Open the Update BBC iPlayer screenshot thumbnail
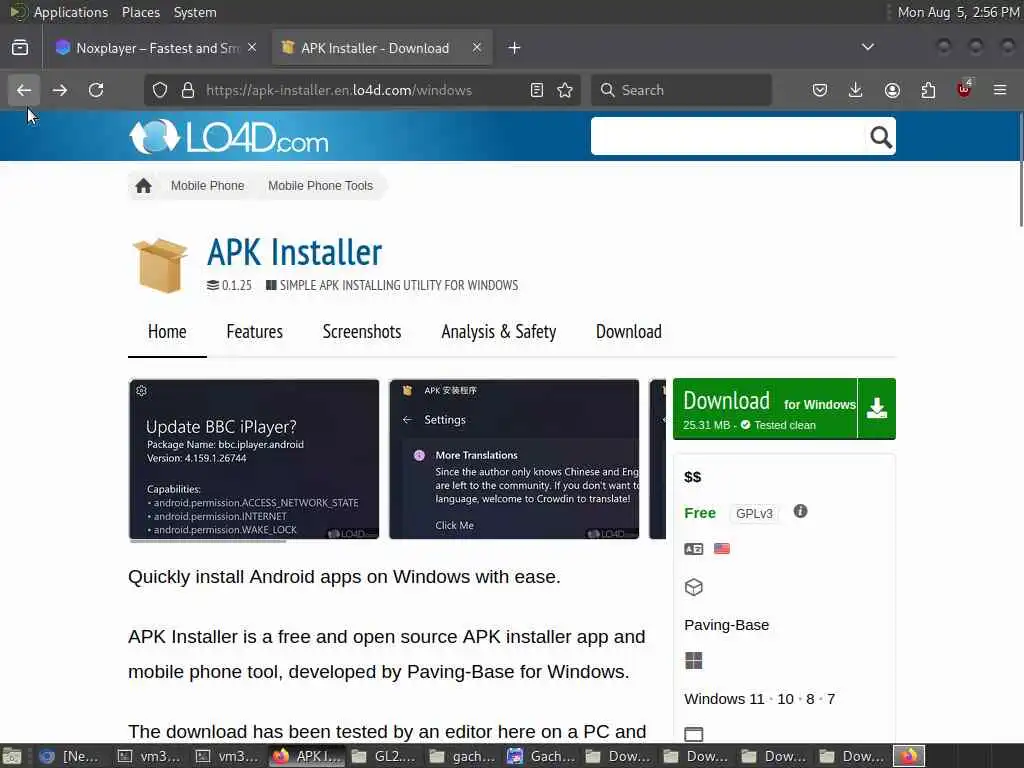1024x768 pixels. [254, 459]
